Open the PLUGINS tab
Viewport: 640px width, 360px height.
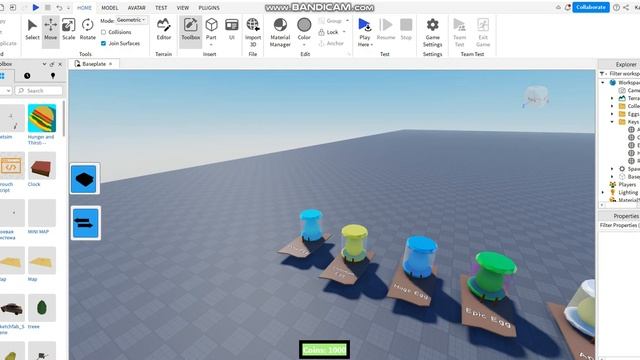click(209, 8)
